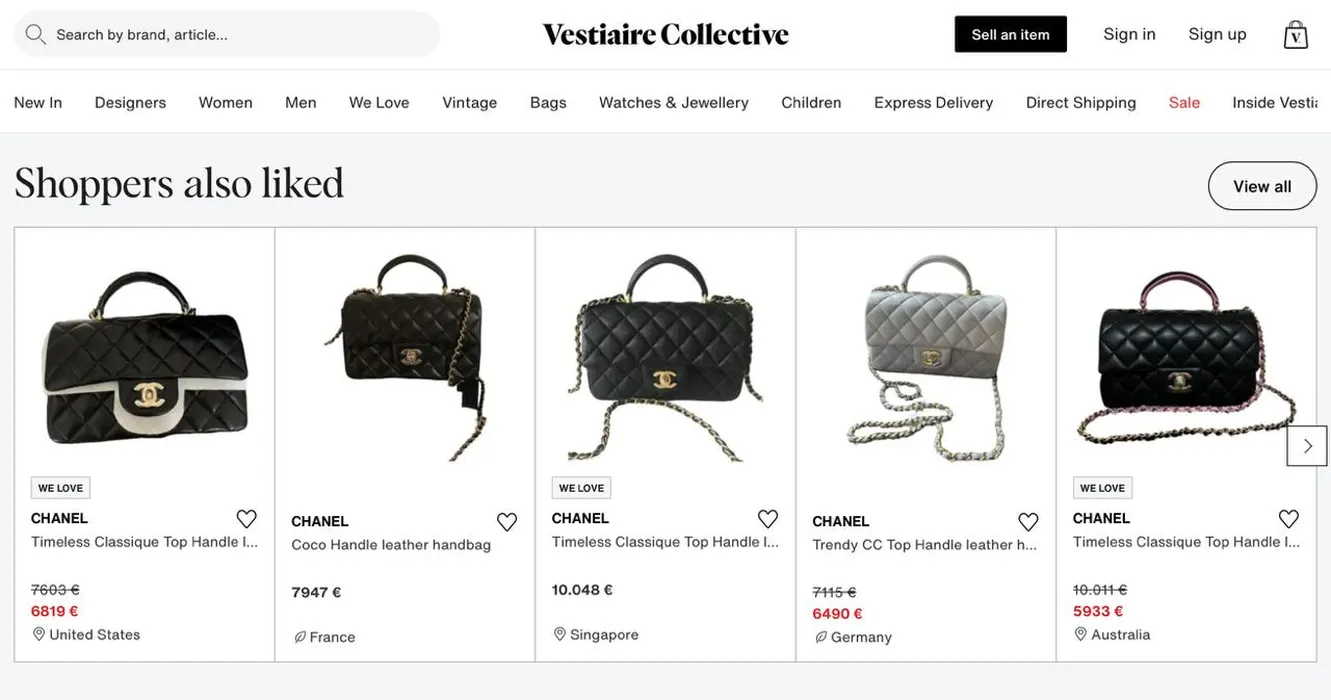Select the Vintage menu item

(x=469, y=102)
